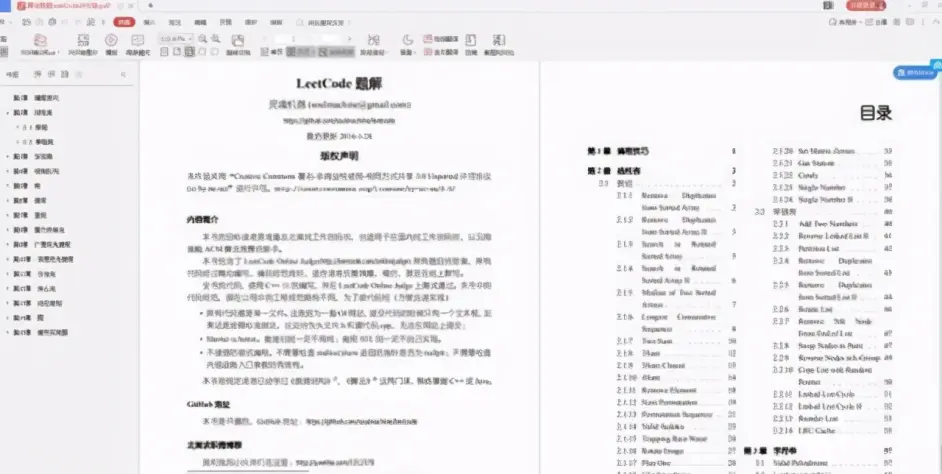Click the third icon in the bookmark panel header
This screenshot has height=474, width=942.
click(65, 74)
